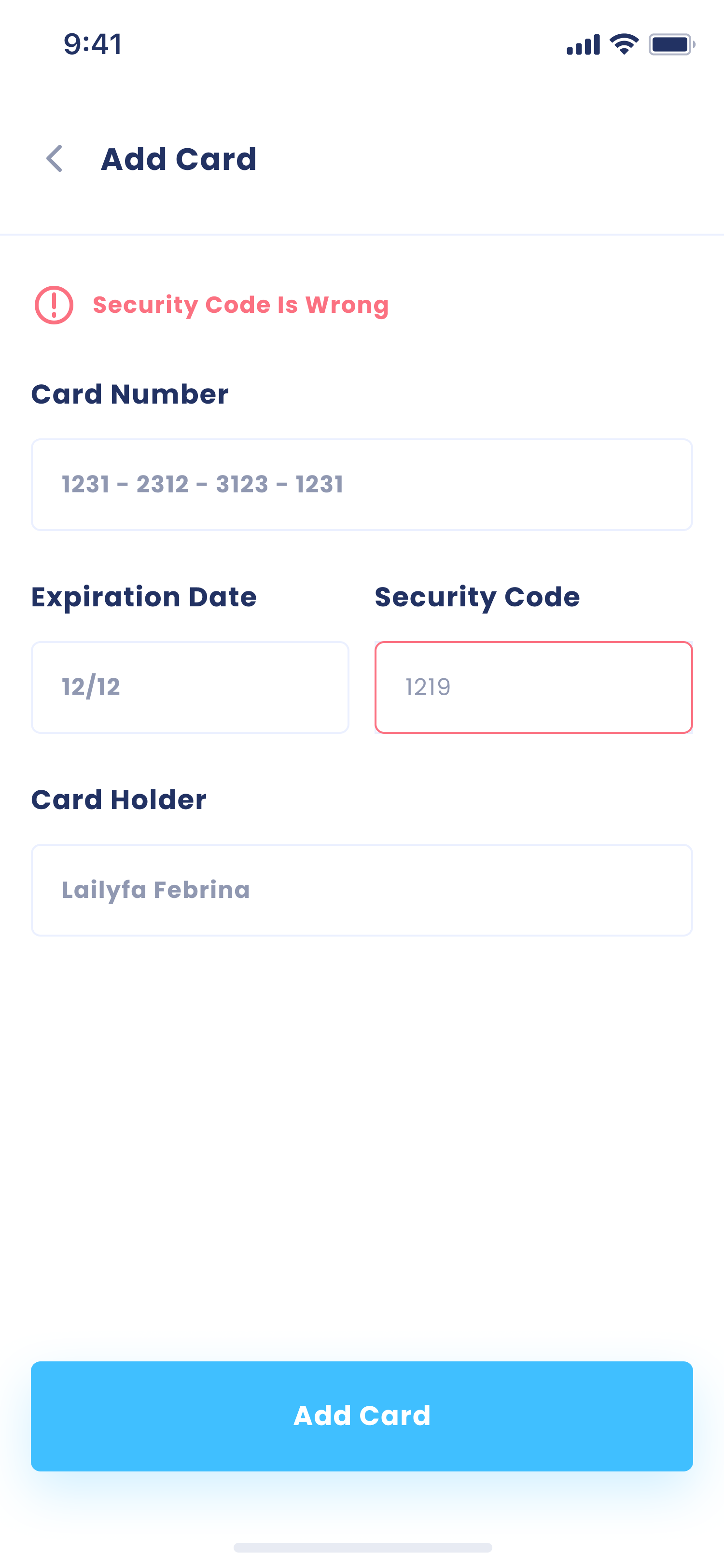Screen dimensions: 724x1568
Task: Click the battery indicator icon
Action: coord(671,44)
